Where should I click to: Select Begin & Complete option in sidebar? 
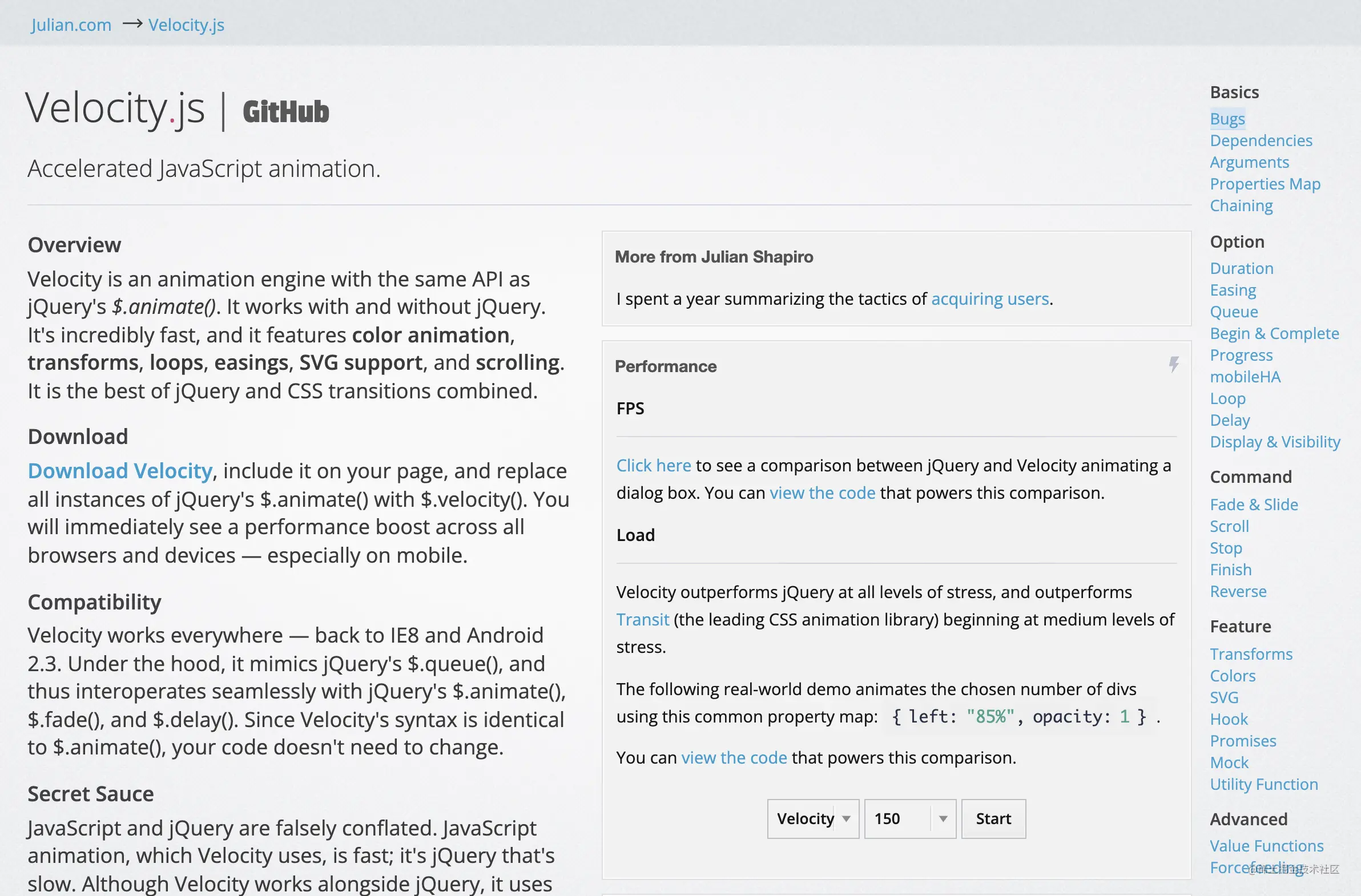pyautogui.click(x=1274, y=333)
